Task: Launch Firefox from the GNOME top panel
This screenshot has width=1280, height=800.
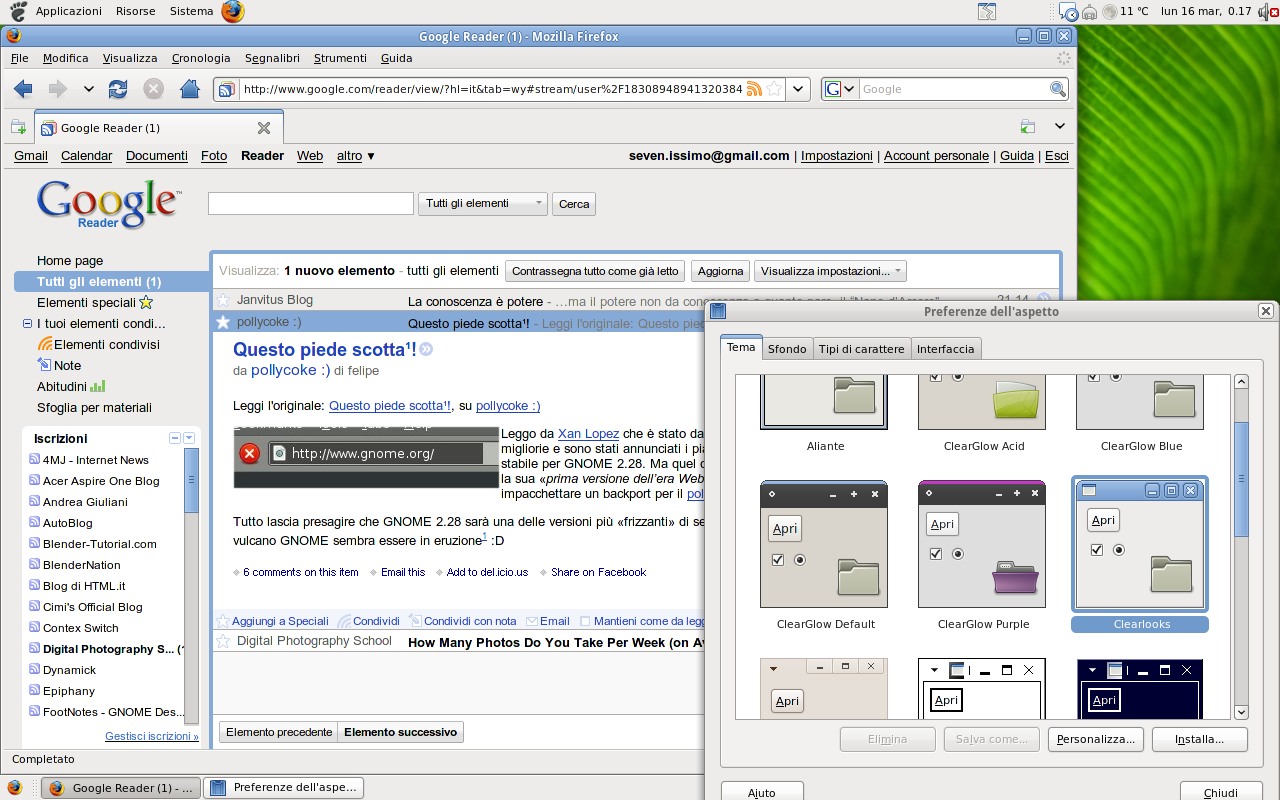Action: (x=232, y=11)
